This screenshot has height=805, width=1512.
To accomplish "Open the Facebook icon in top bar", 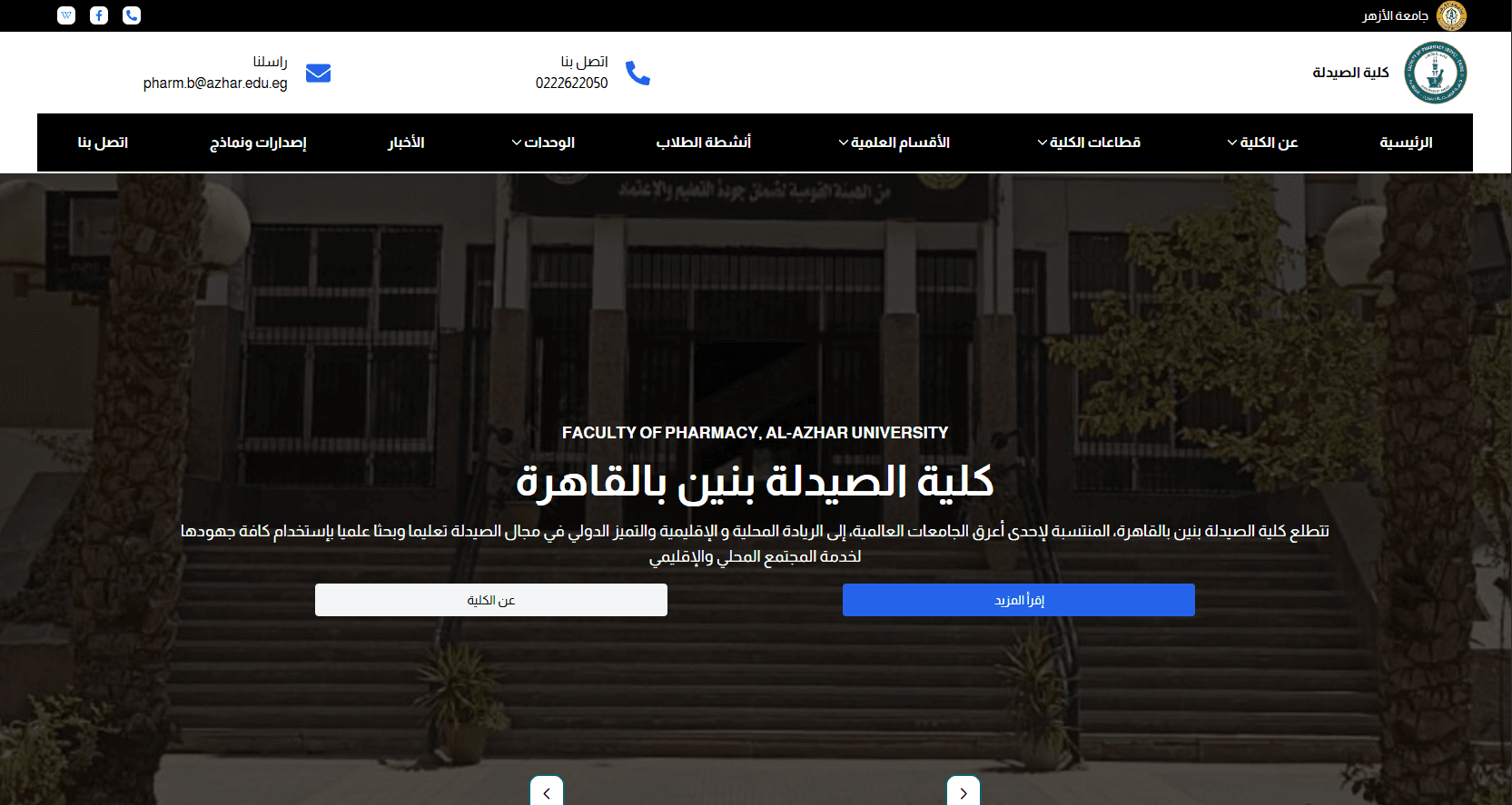I will pyautogui.click(x=99, y=15).
